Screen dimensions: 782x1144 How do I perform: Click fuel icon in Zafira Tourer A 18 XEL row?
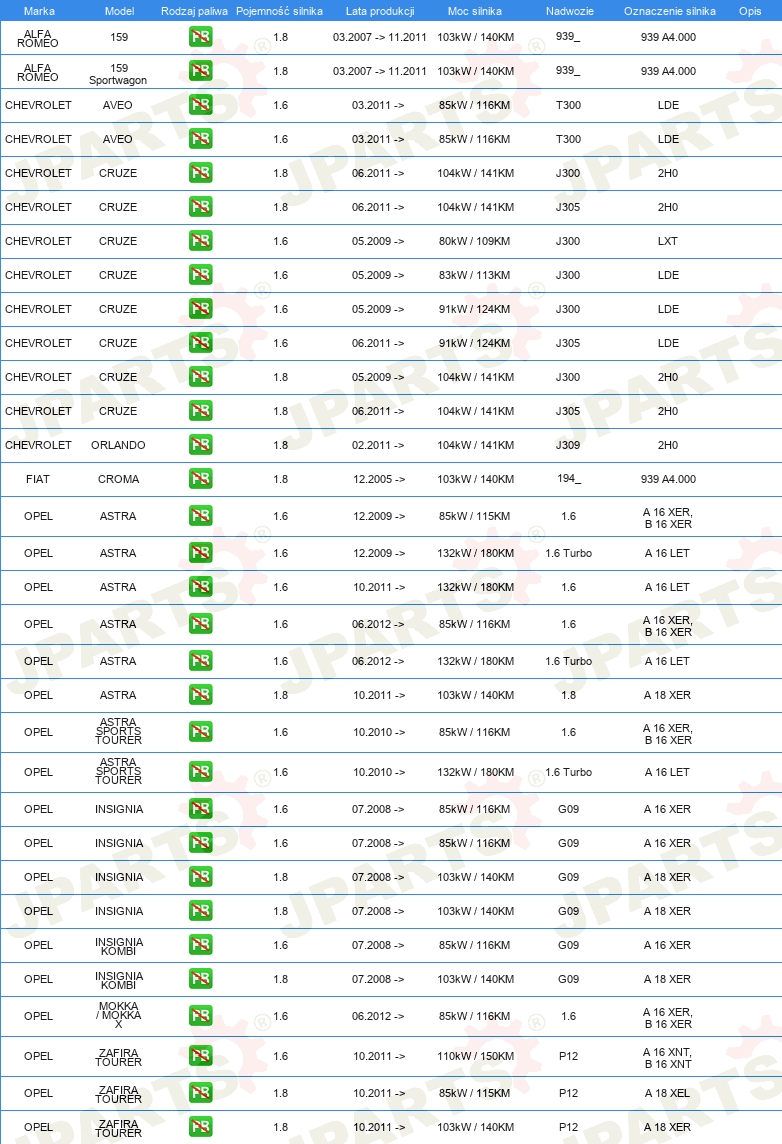coord(201,1092)
